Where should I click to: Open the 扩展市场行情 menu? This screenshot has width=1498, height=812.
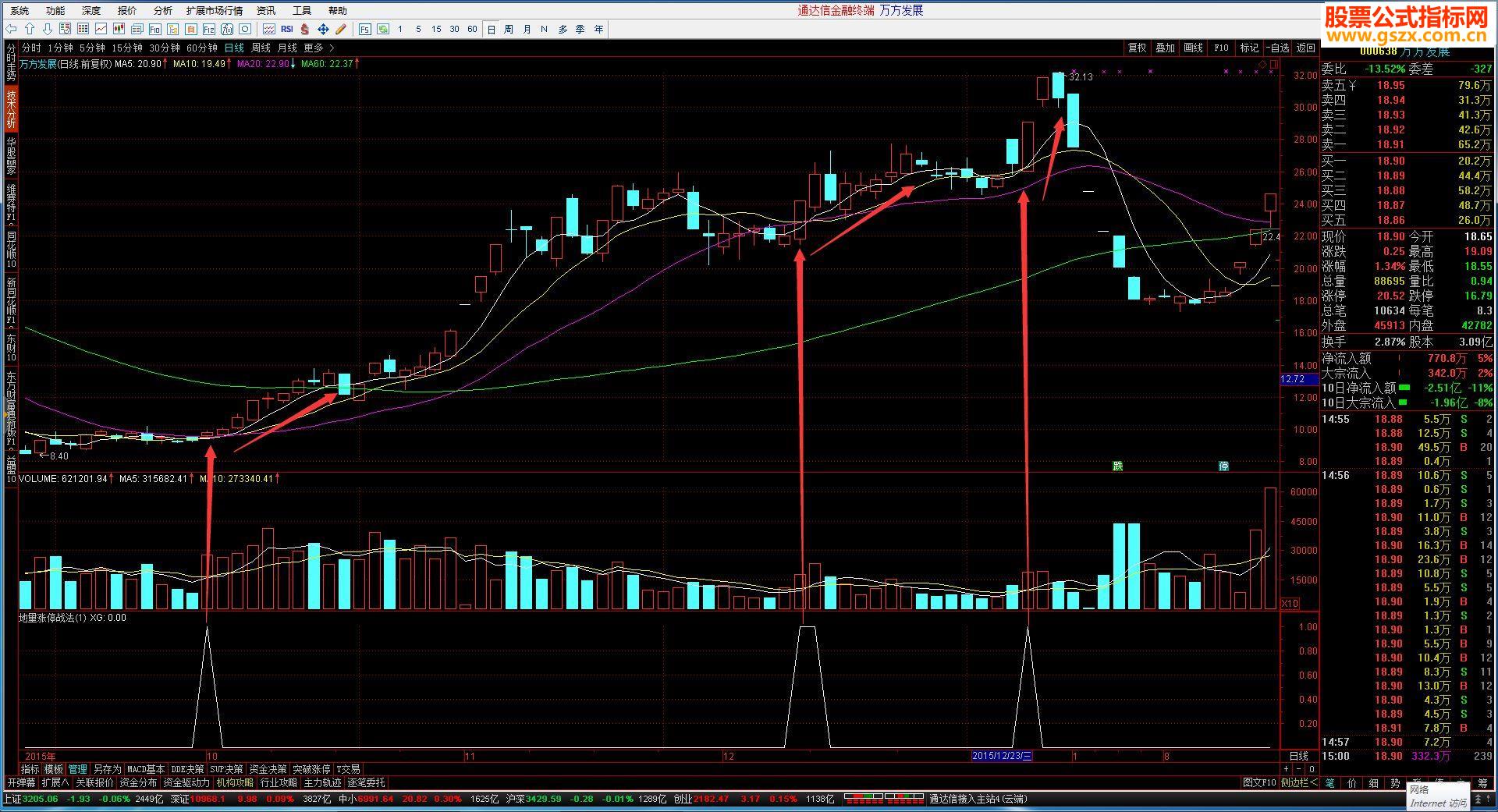pos(215,10)
